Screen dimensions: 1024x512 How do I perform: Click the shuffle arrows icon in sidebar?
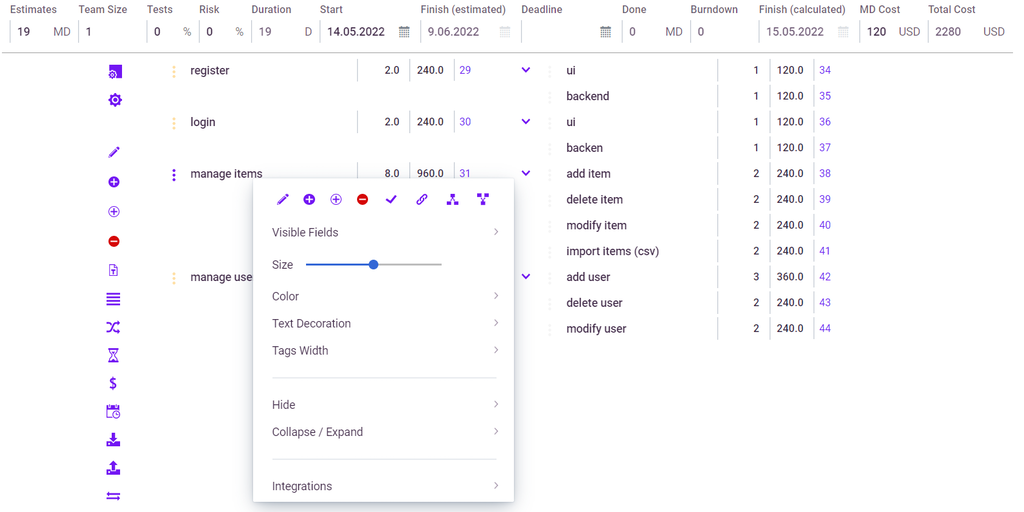[114, 327]
